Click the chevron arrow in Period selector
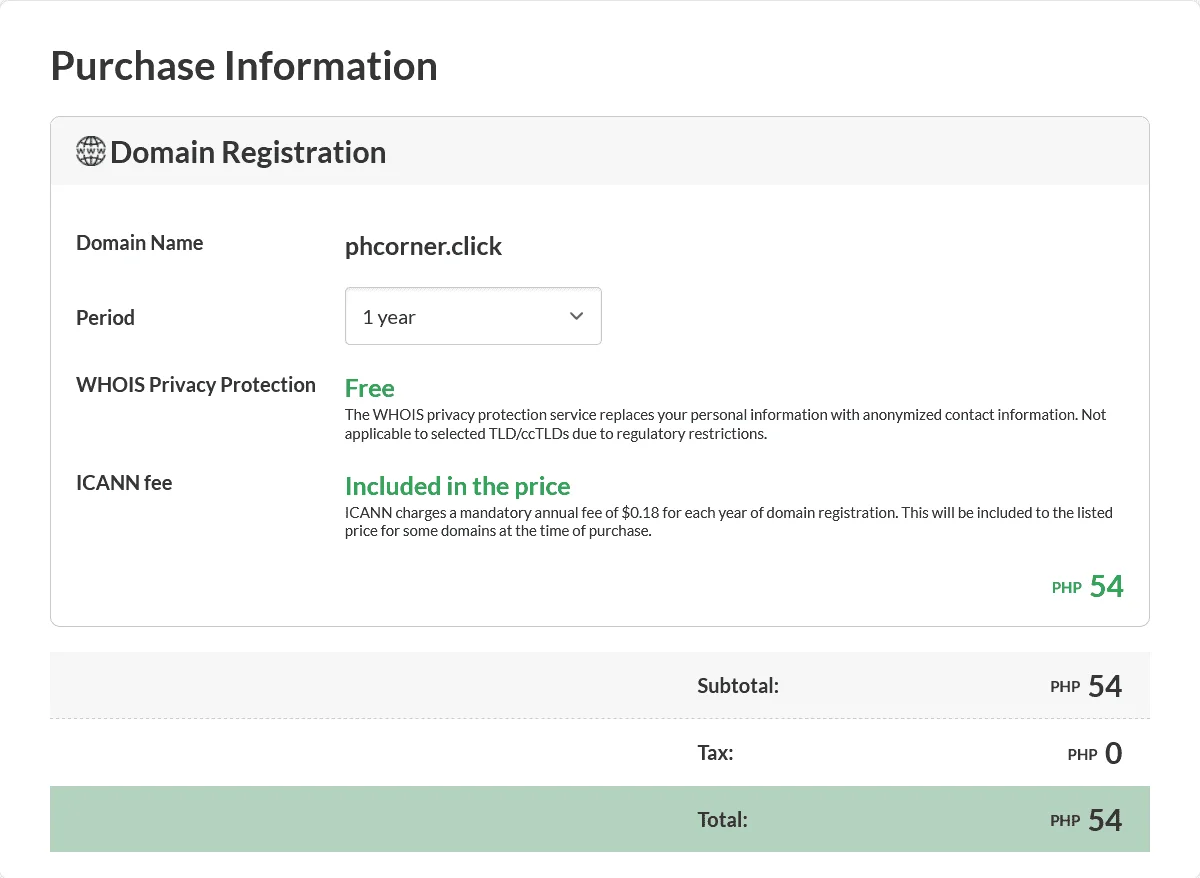Image resolution: width=1200 pixels, height=878 pixels. pyautogui.click(x=576, y=316)
